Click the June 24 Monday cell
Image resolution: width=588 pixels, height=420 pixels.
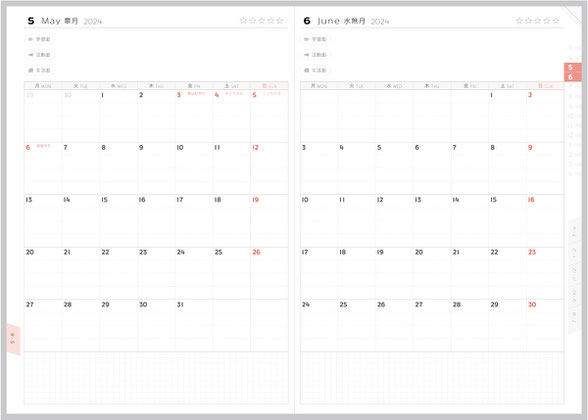319,325
